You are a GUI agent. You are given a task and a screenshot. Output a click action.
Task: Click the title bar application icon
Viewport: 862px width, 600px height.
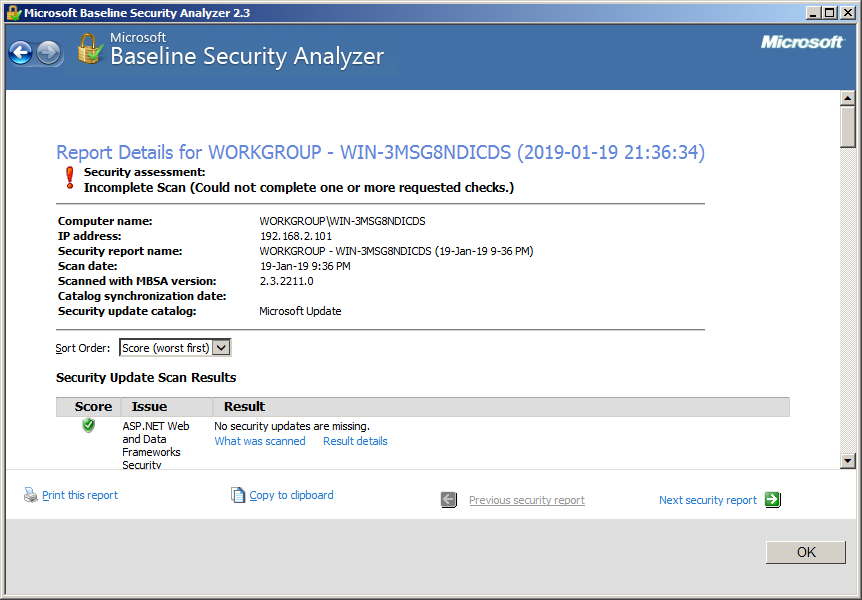[x=14, y=13]
